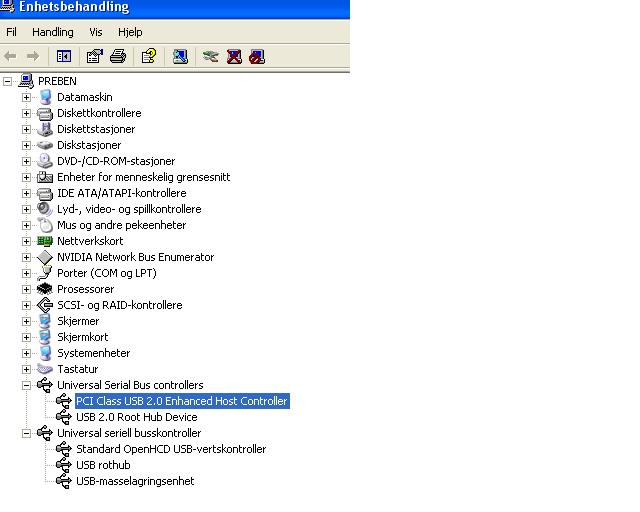640x512 pixels.
Task: Click USB icon beside USB rothub
Action: tap(64, 465)
